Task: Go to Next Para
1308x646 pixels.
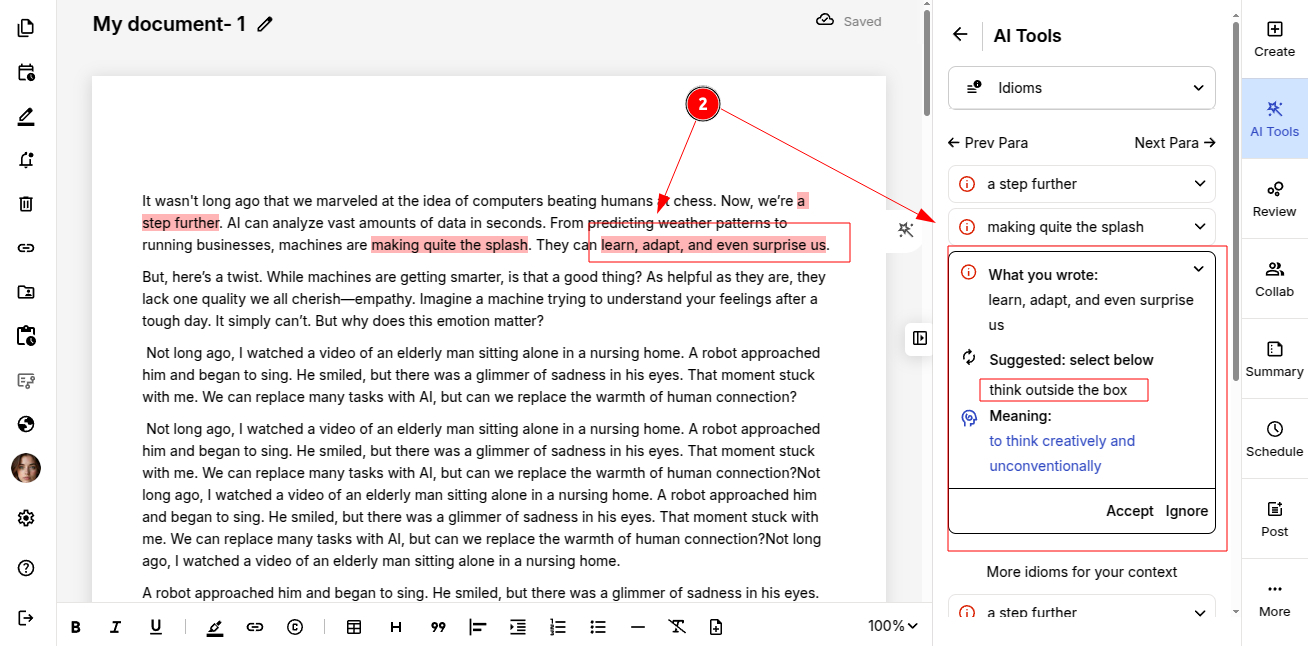Action: coord(1174,143)
